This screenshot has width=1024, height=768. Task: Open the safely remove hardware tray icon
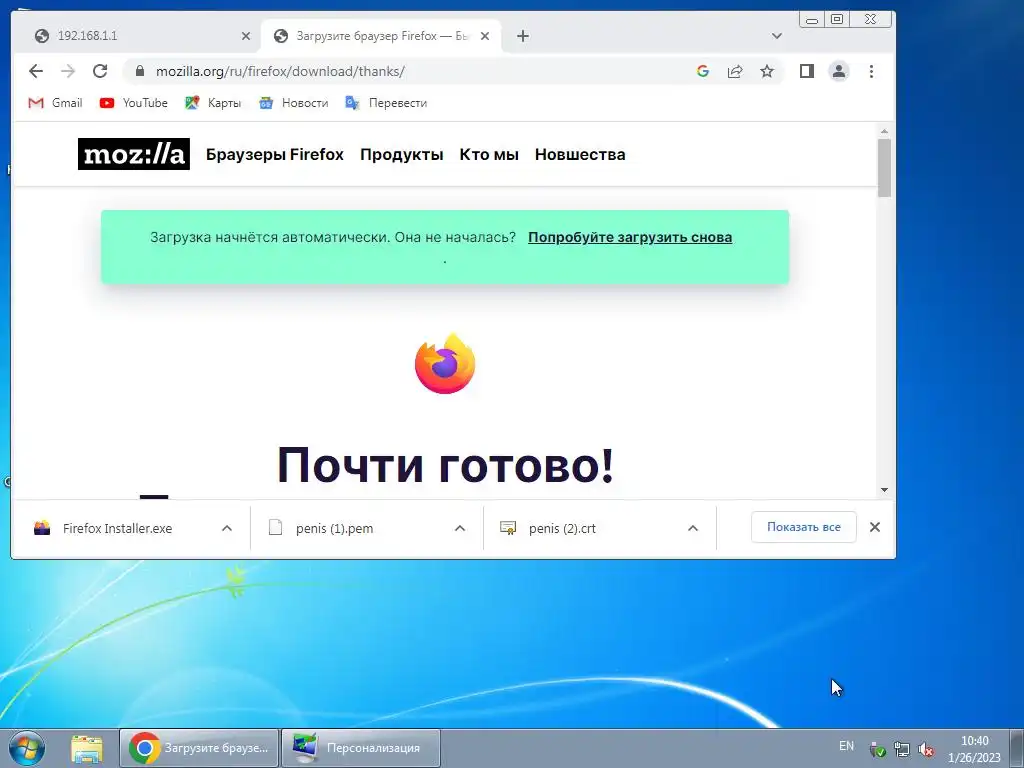(x=878, y=750)
